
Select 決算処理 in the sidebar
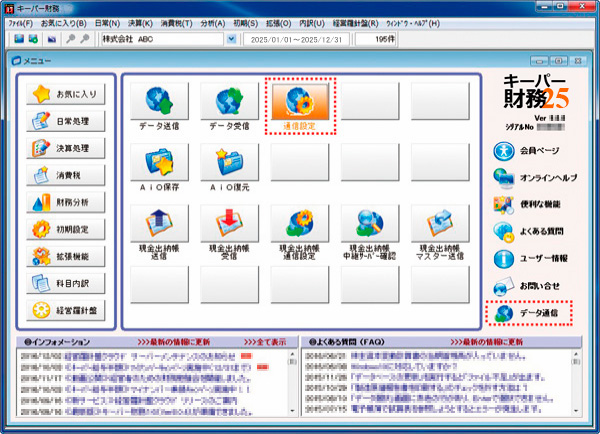tap(65, 148)
